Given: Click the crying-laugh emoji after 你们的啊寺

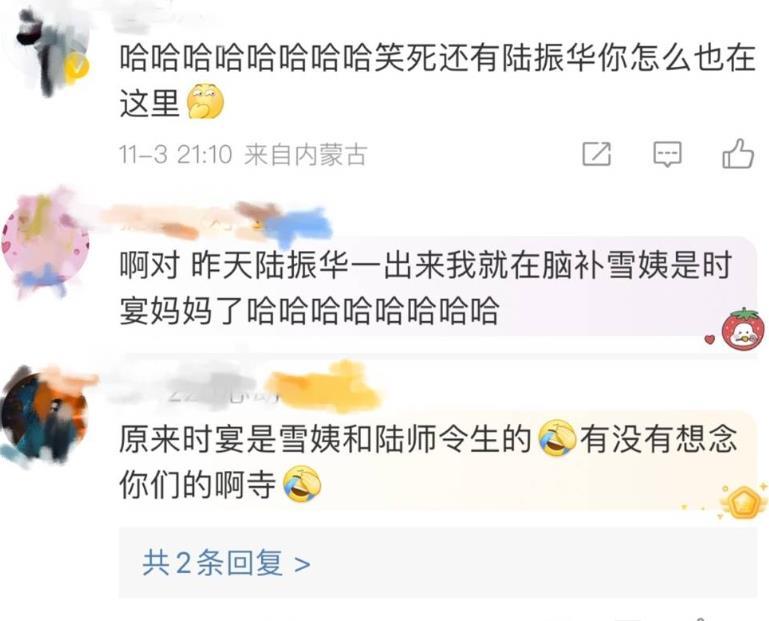Looking at the screenshot, I should [302, 484].
